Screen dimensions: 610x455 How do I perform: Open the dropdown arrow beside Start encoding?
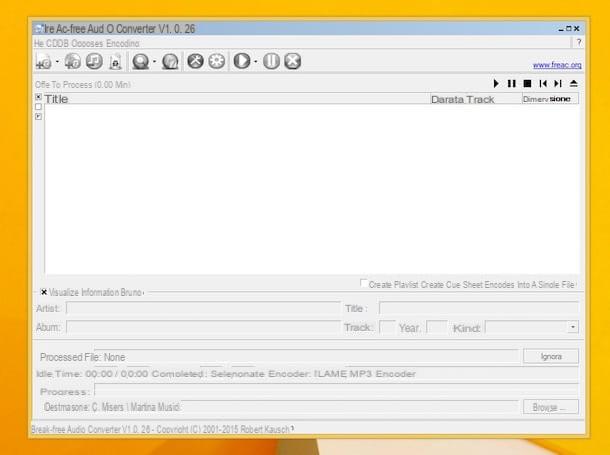256,62
